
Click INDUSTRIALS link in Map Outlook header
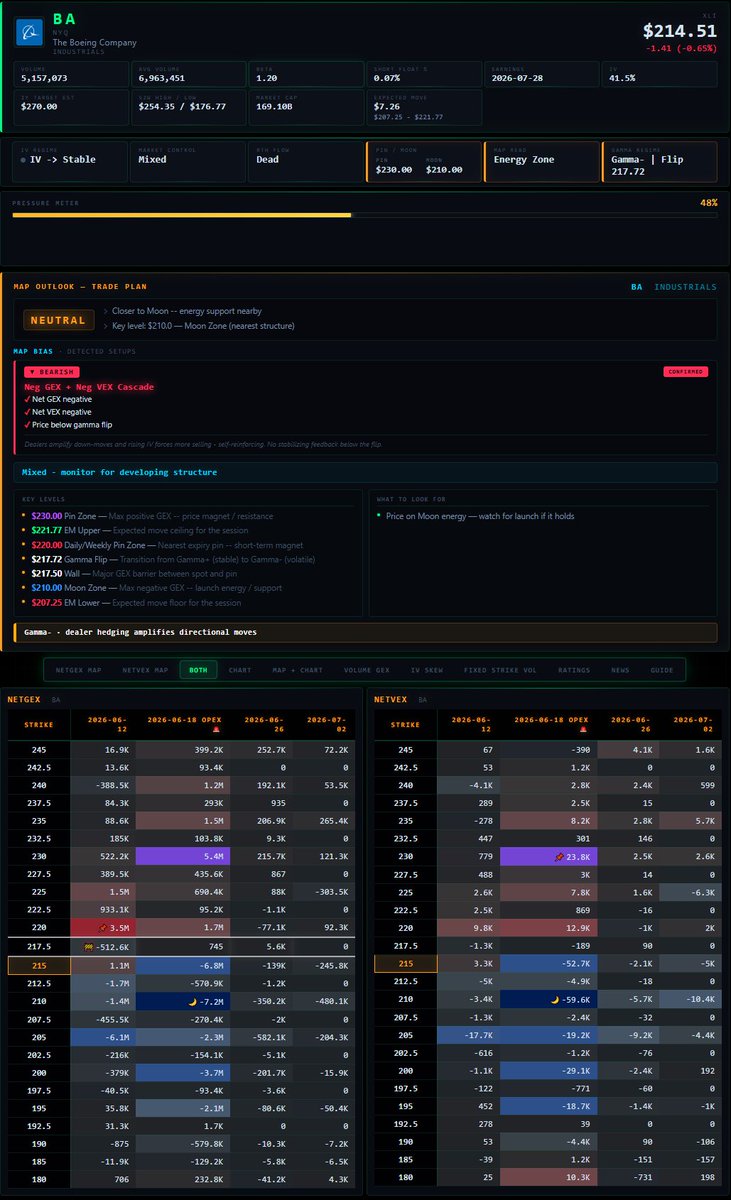[x=685, y=287]
